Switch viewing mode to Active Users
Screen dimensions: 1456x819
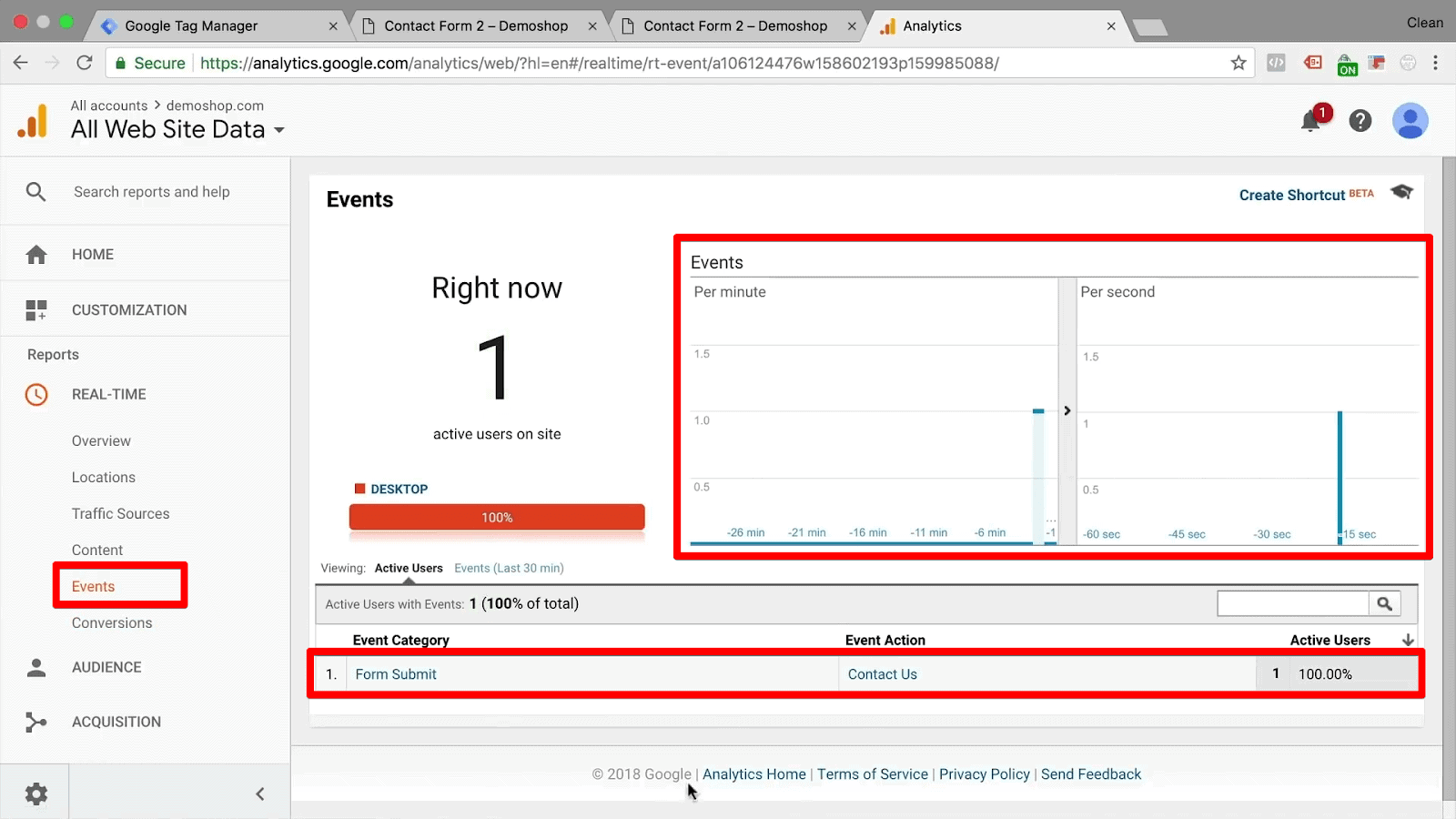[x=408, y=567]
